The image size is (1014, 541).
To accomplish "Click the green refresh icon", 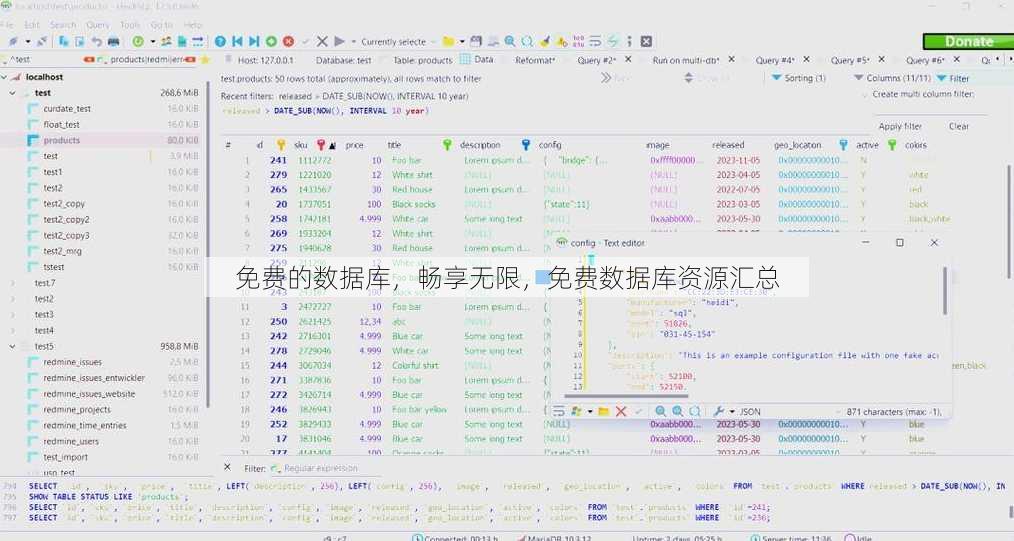I will [x=138, y=41].
